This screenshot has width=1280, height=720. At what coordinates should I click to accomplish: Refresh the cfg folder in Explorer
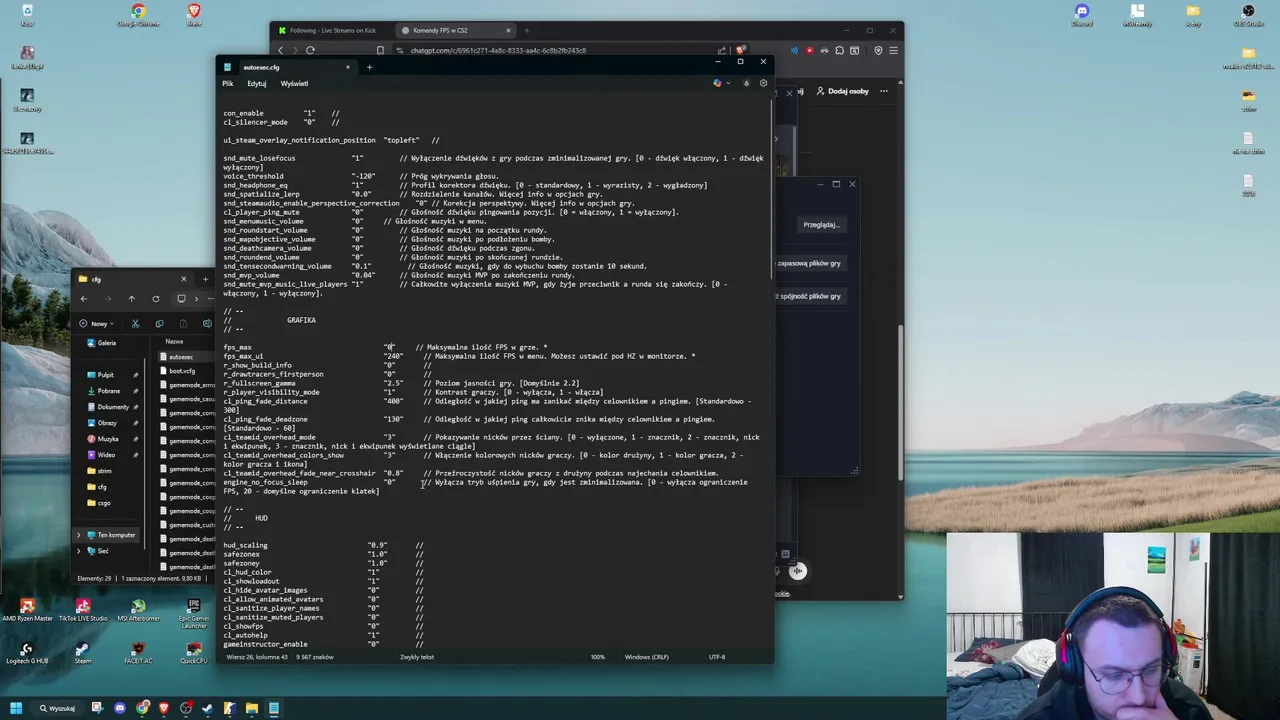coord(155,299)
